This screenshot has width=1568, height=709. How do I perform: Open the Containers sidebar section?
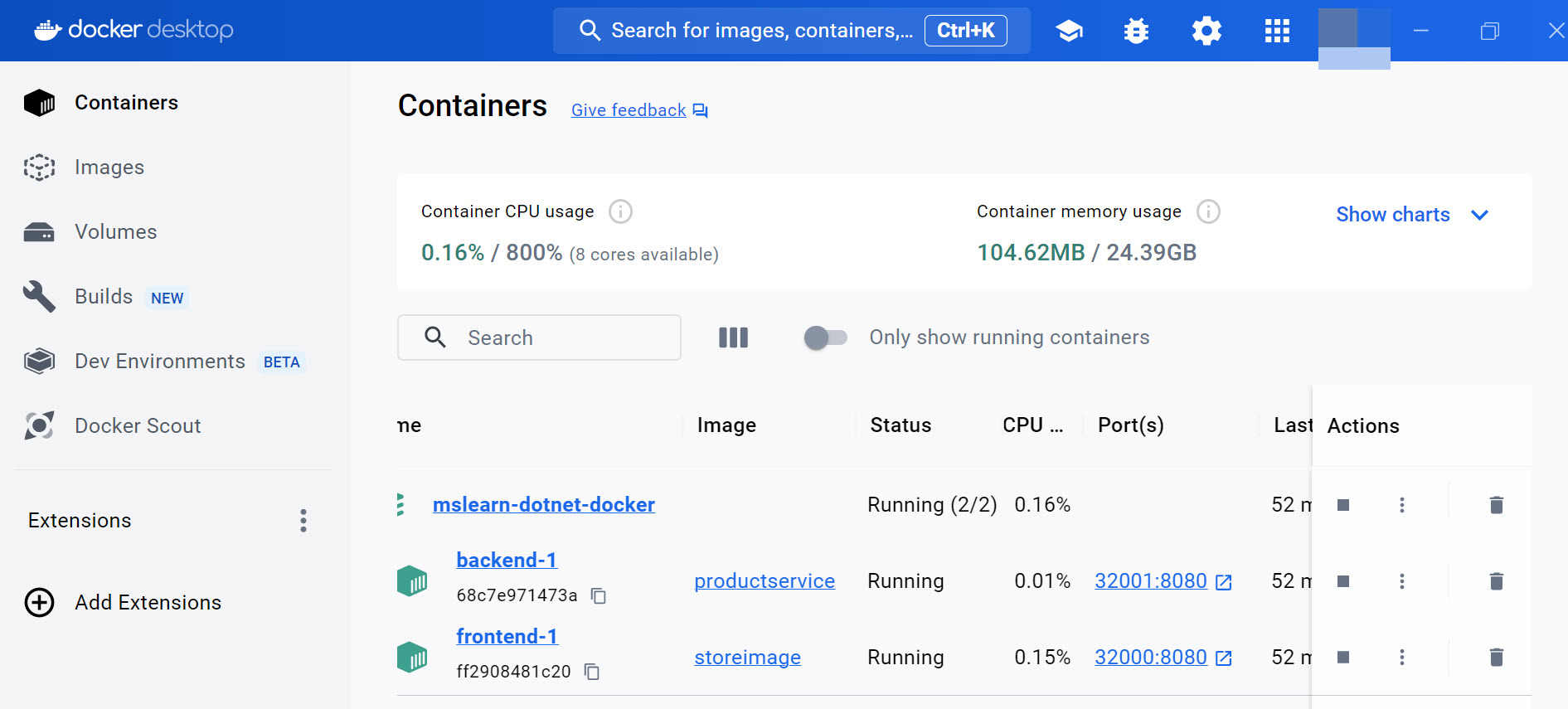pyautogui.click(x=174, y=103)
